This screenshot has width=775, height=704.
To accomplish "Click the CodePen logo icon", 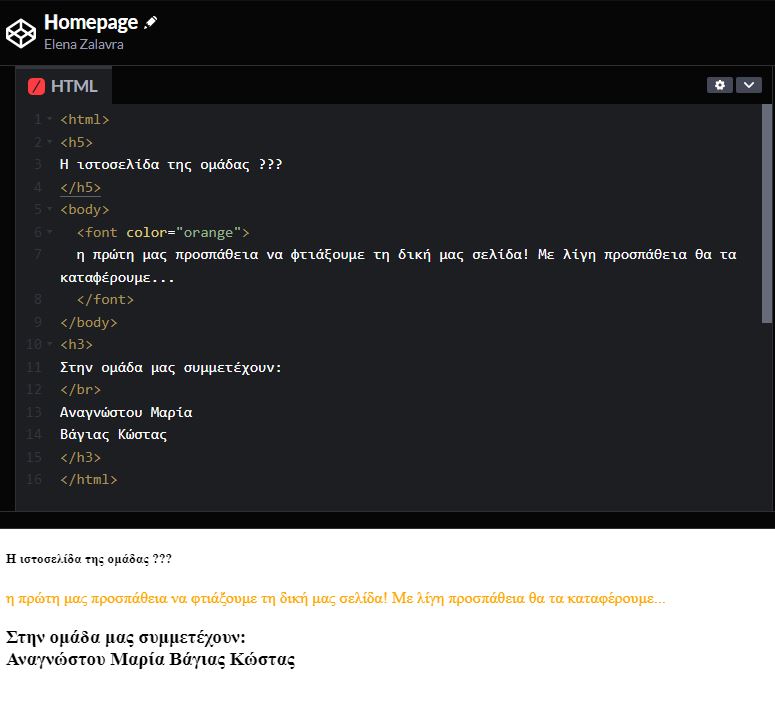I will pos(20,33).
